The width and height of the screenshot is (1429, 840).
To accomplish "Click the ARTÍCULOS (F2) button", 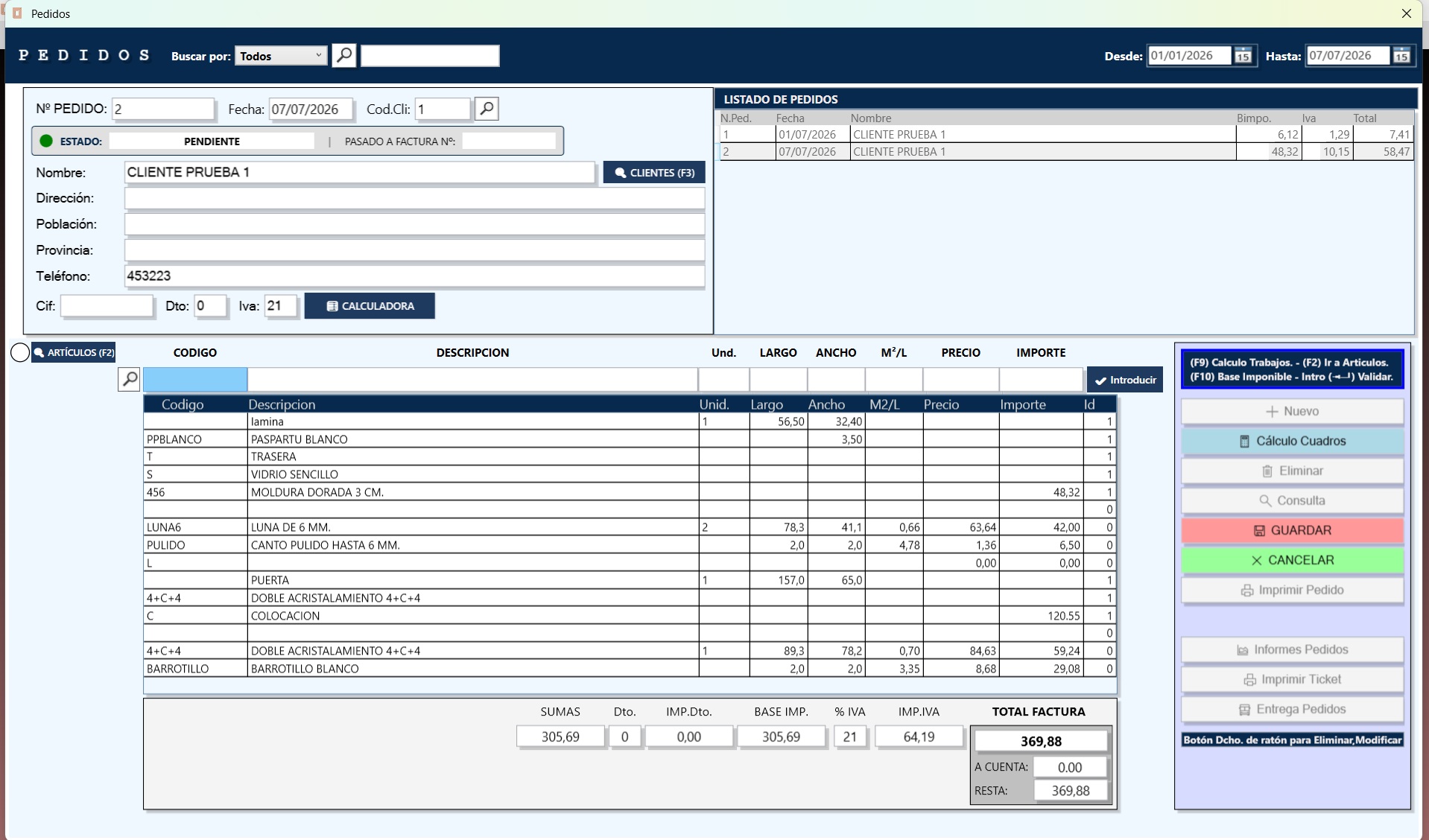I will 74,352.
